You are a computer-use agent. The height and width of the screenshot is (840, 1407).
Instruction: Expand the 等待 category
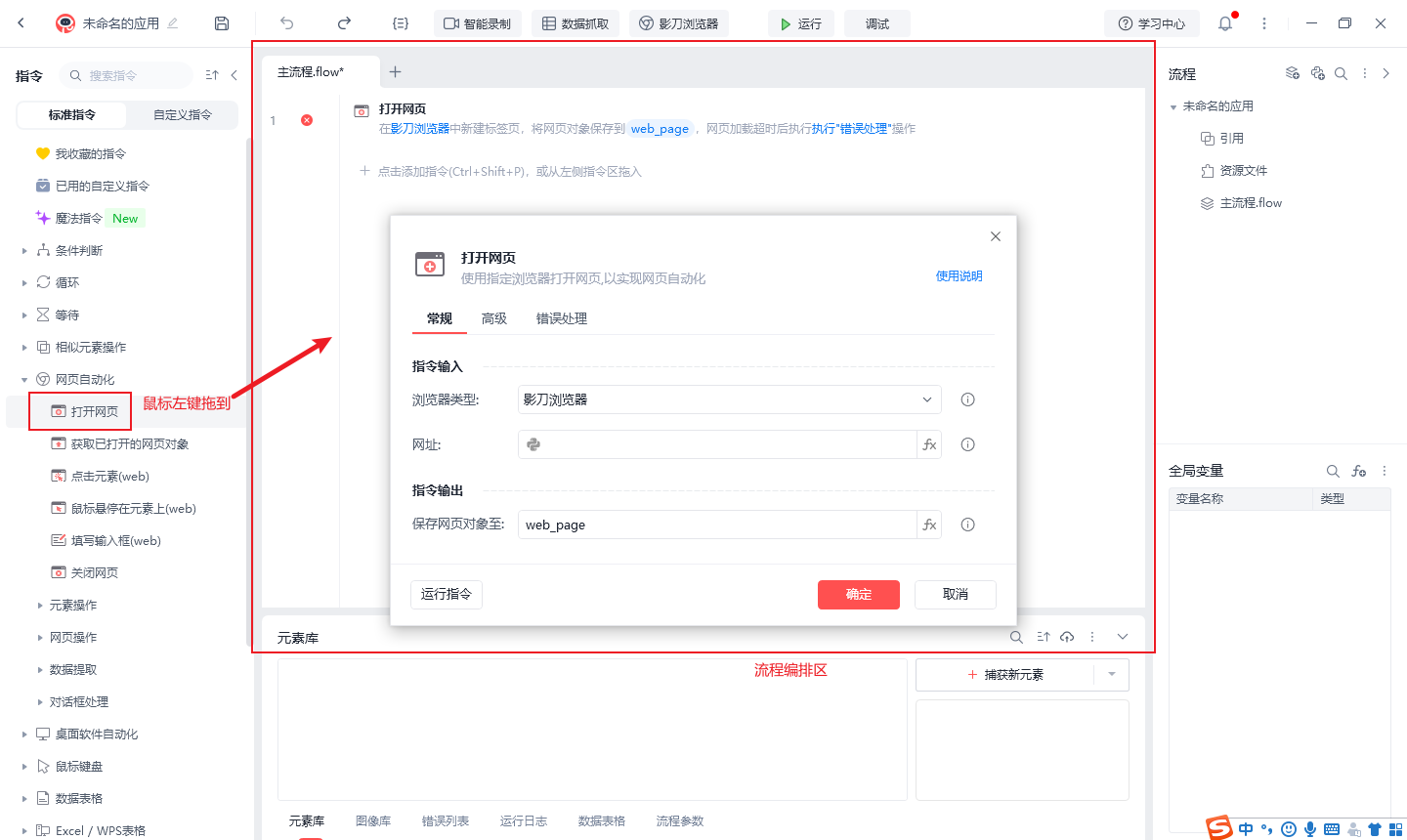[x=24, y=315]
